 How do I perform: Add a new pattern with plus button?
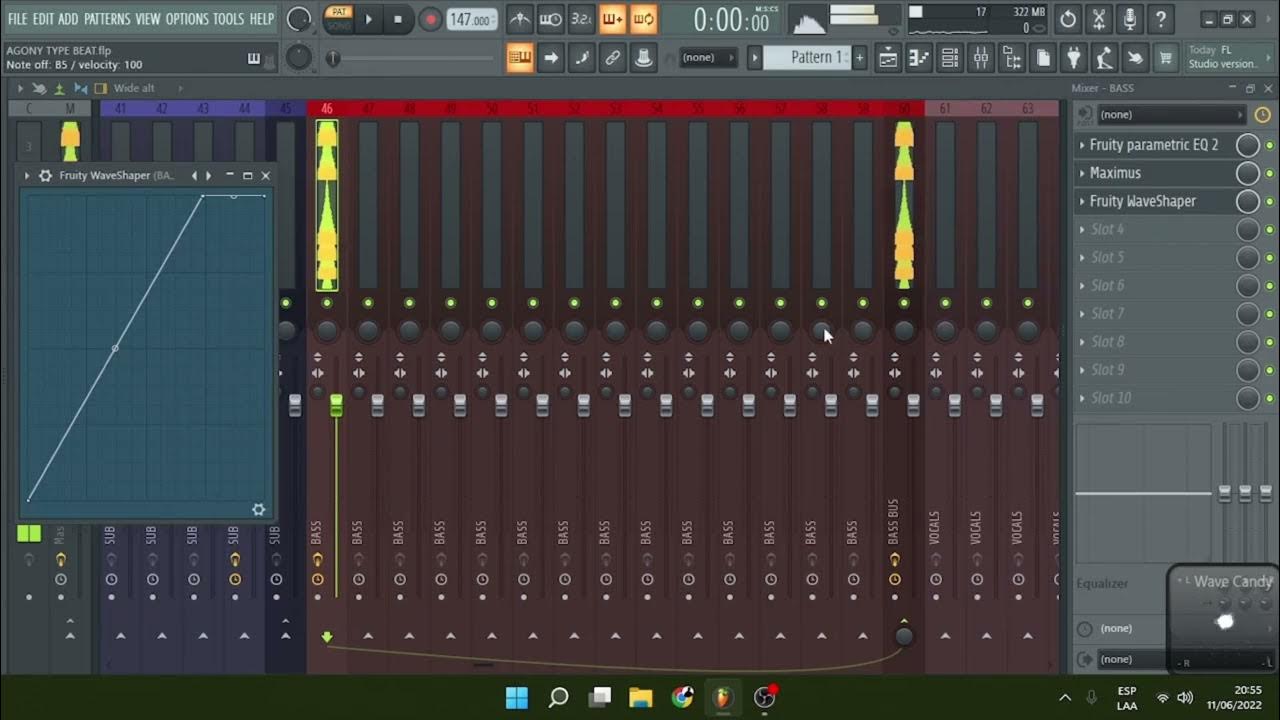(x=859, y=57)
